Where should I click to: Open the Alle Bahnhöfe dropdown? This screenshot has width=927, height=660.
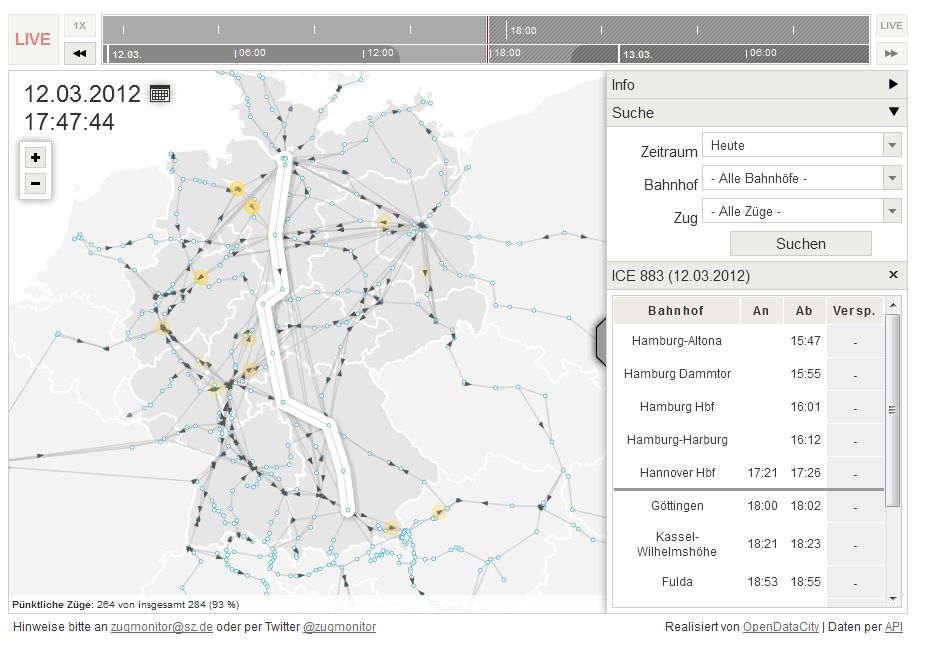tap(801, 179)
